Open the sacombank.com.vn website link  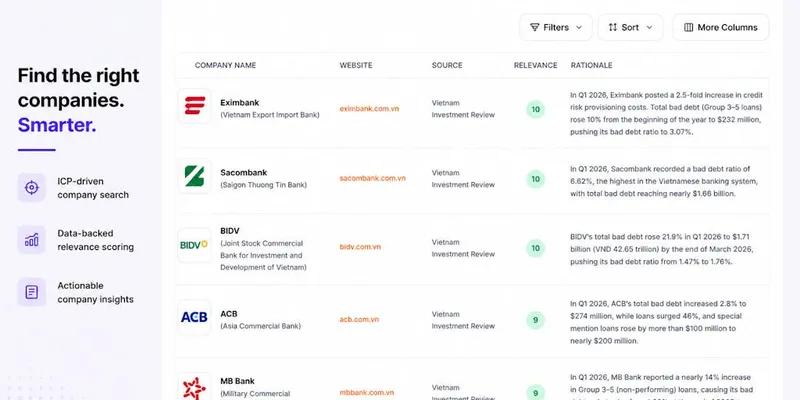(372, 178)
